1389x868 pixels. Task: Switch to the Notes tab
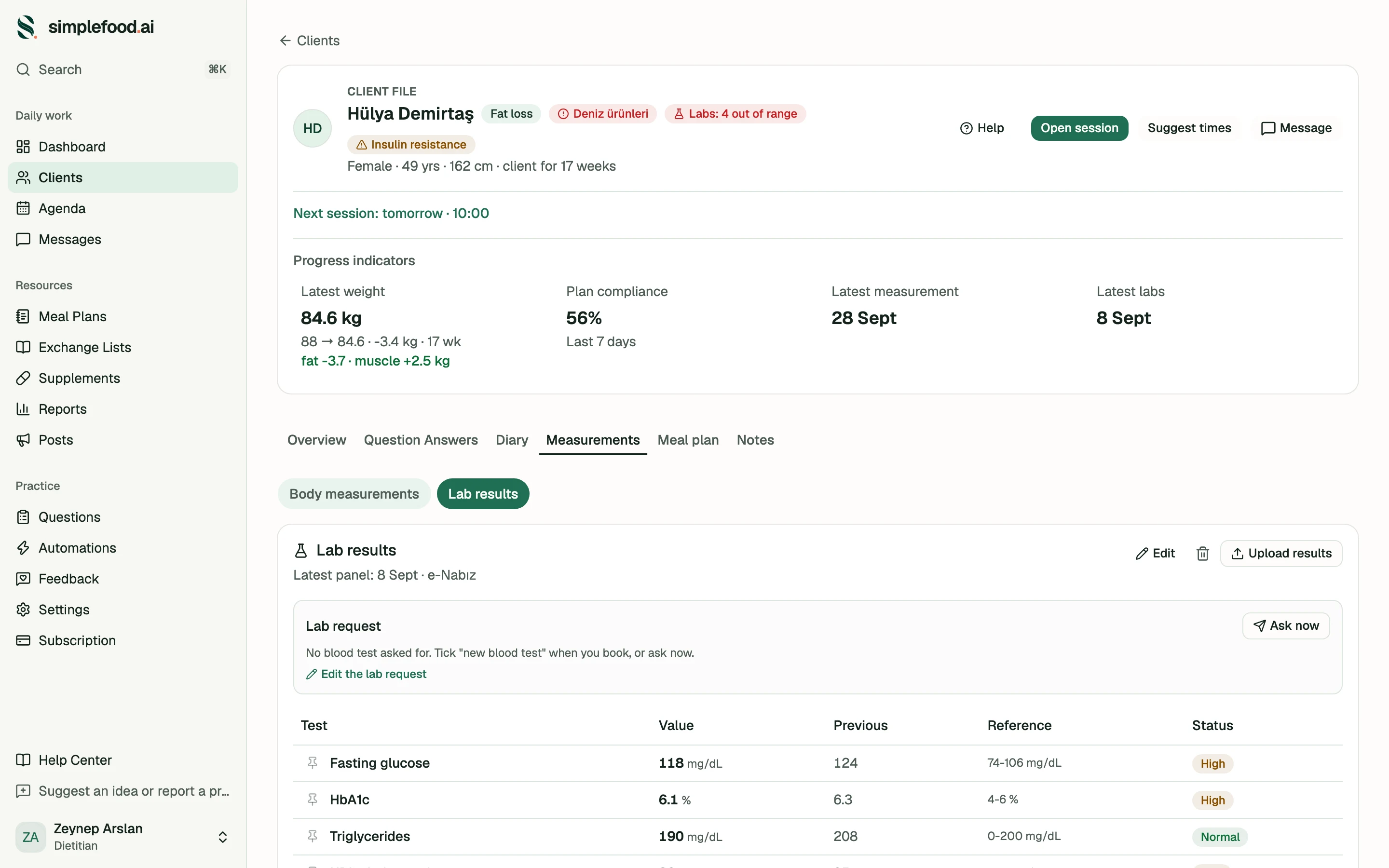755,440
